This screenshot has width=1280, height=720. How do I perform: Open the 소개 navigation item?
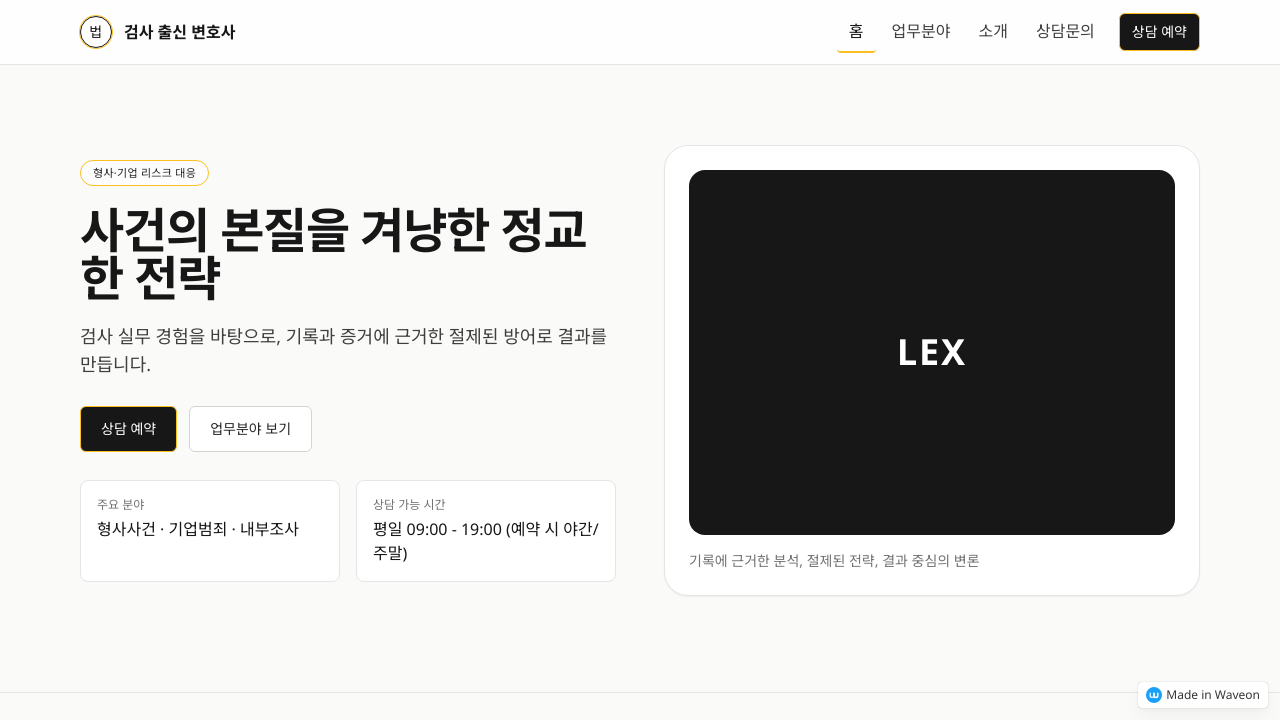point(993,32)
